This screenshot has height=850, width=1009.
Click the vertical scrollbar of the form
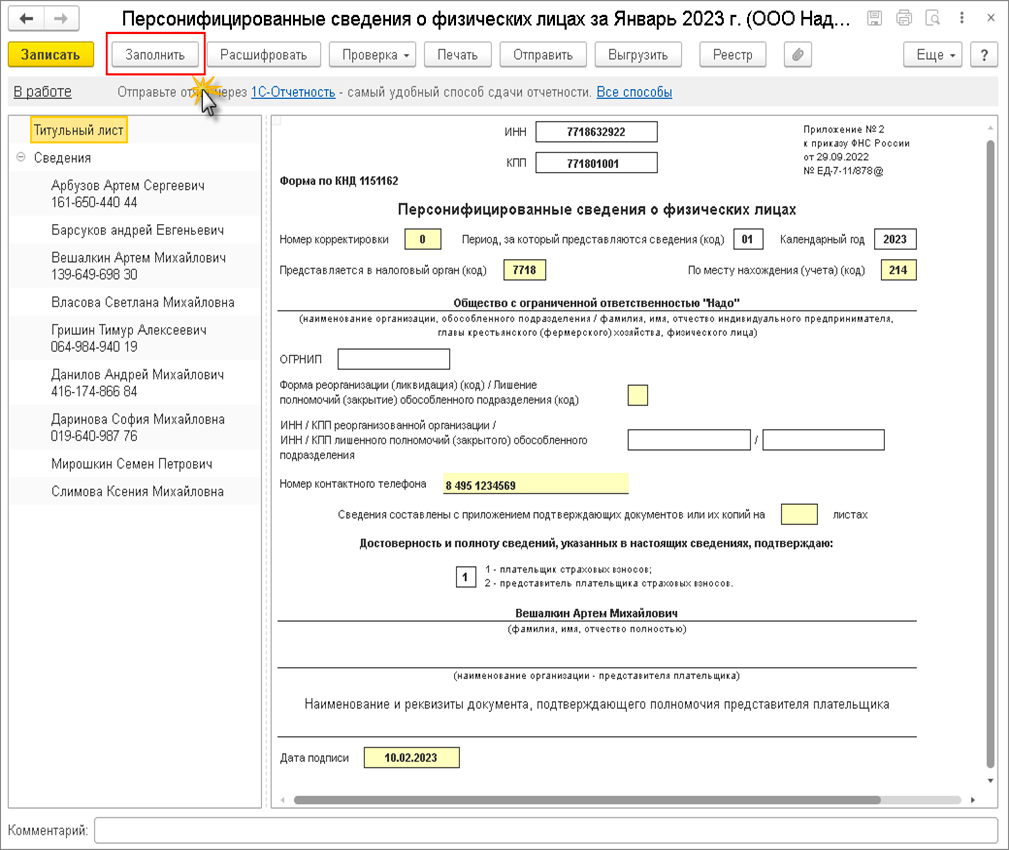[x=990, y=454]
